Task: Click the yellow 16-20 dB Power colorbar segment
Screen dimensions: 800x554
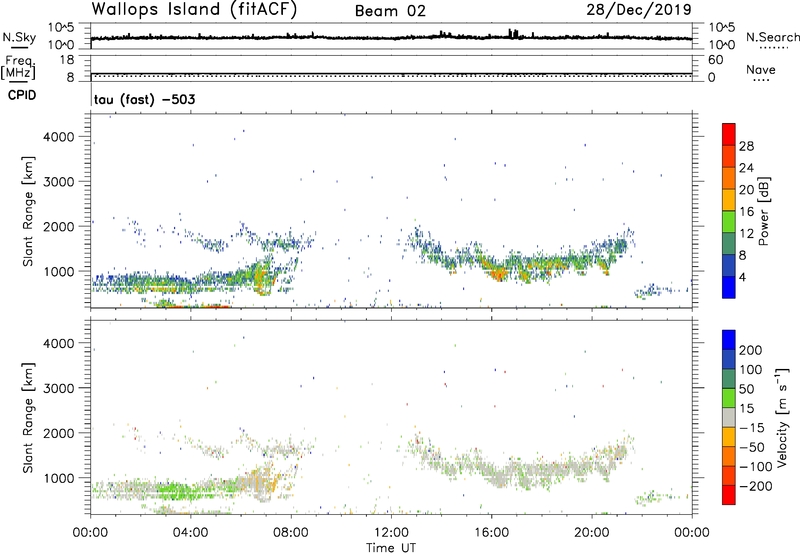Action: (729, 199)
